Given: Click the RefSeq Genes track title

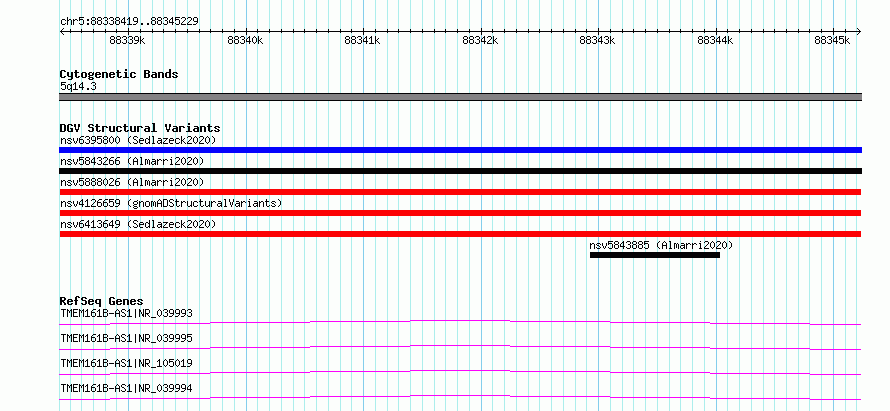Looking at the screenshot, I should click(102, 301).
